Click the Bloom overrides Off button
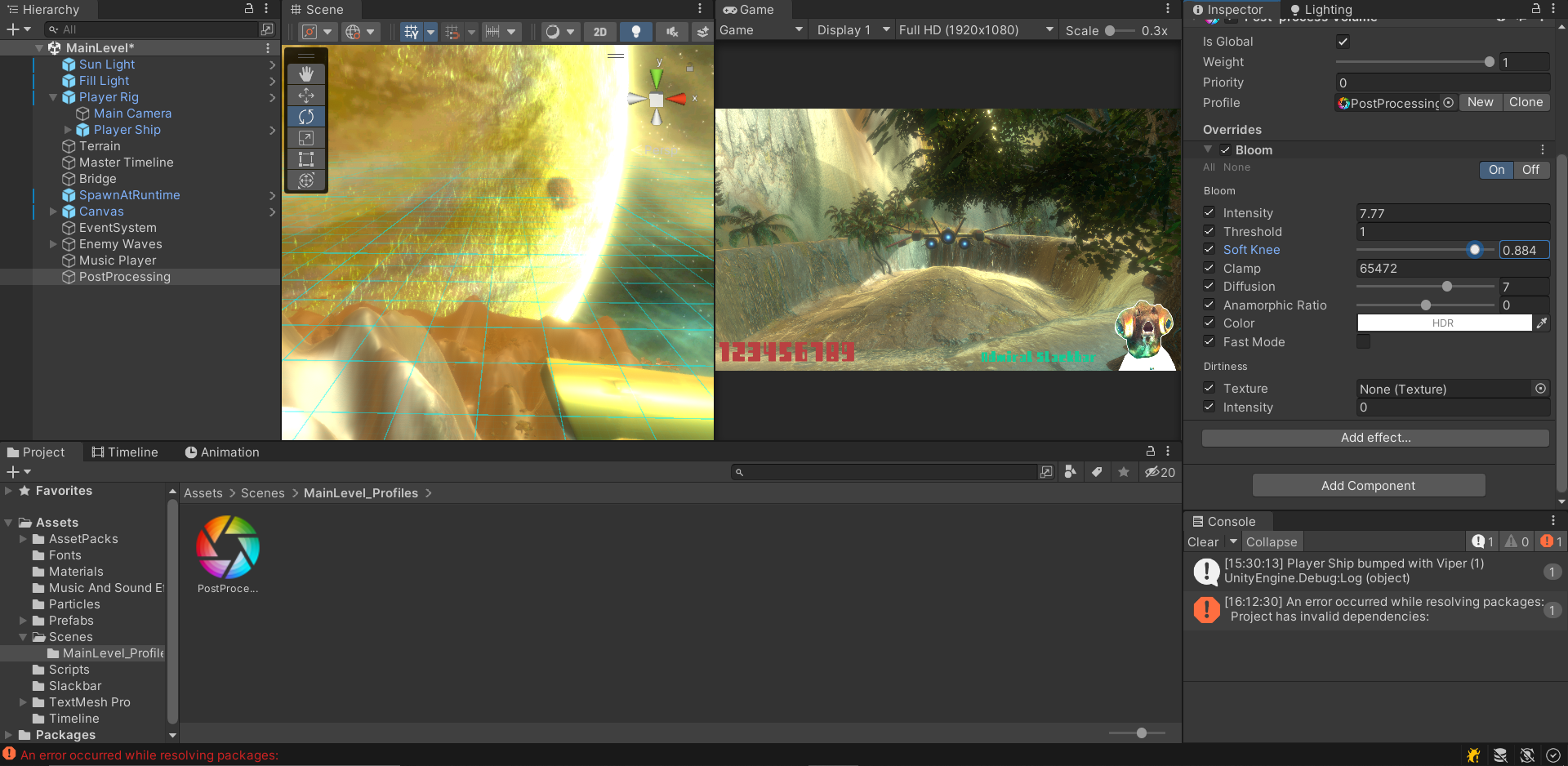Screen dimensions: 1568x766 pos(1530,170)
